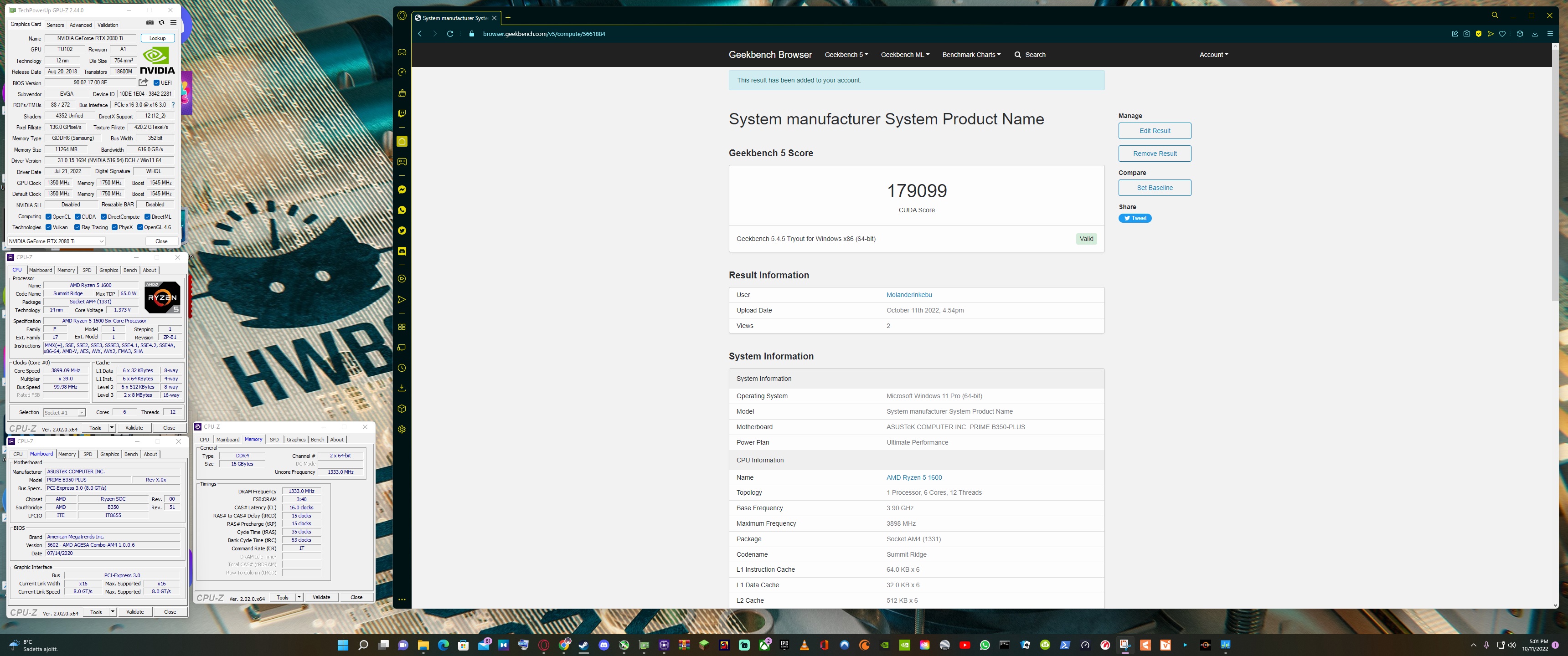Switch to Sensors tab in GPU-Z
1568x656 pixels.
[x=56, y=25]
